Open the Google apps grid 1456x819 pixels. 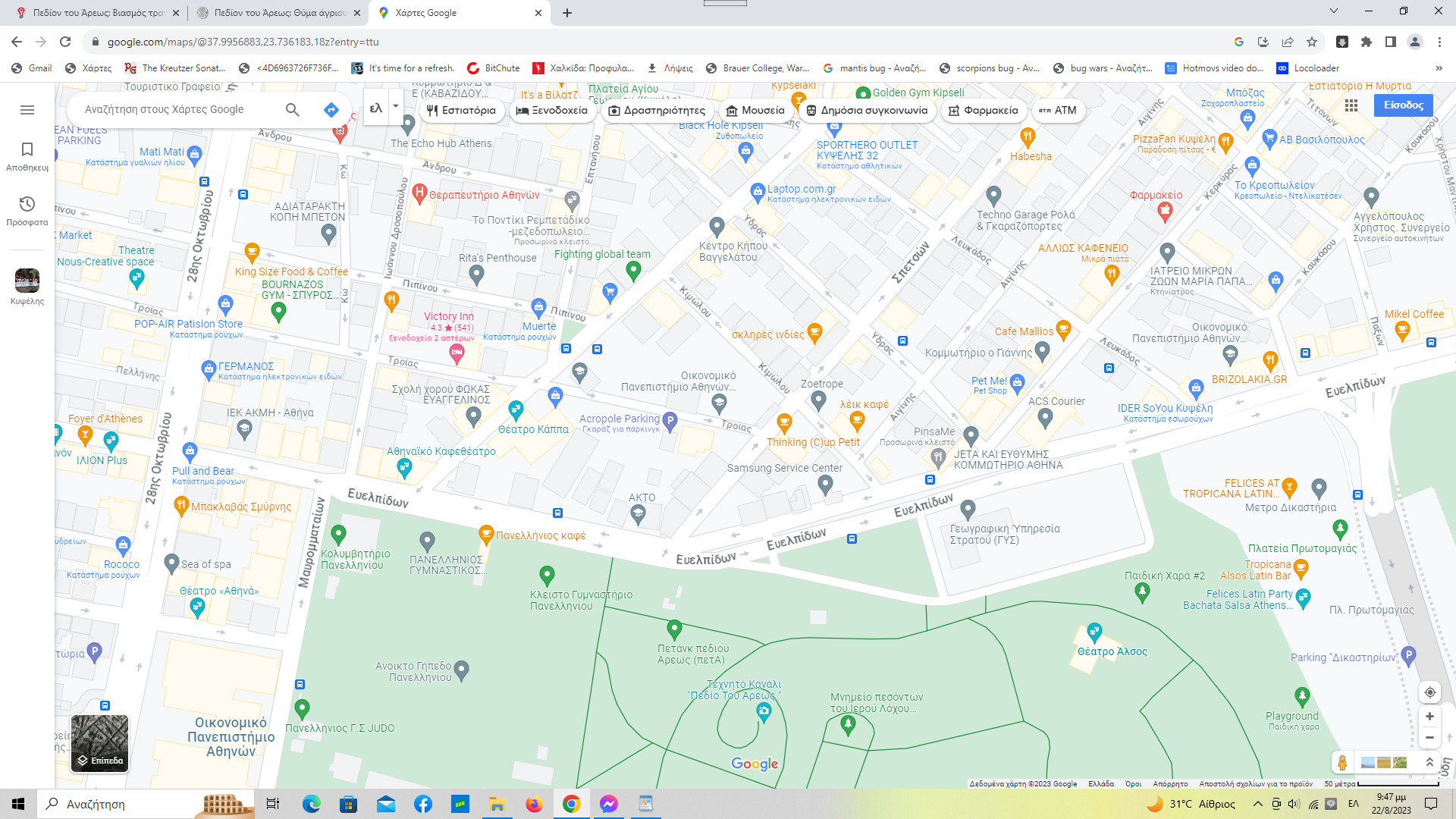point(1351,105)
